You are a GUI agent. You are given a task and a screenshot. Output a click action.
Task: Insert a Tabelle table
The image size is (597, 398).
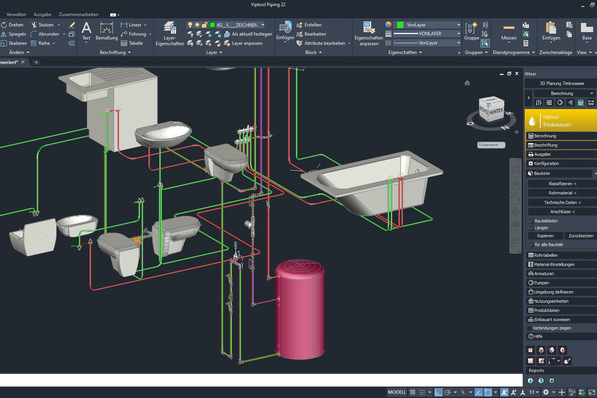(x=132, y=43)
